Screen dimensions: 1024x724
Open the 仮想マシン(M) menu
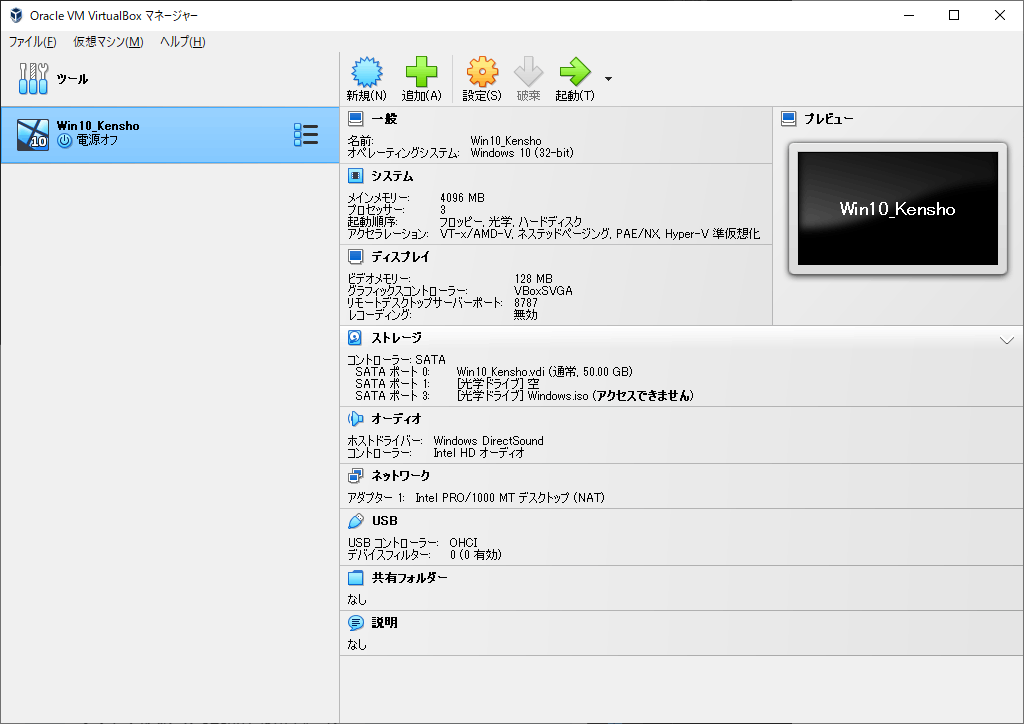[108, 42]
